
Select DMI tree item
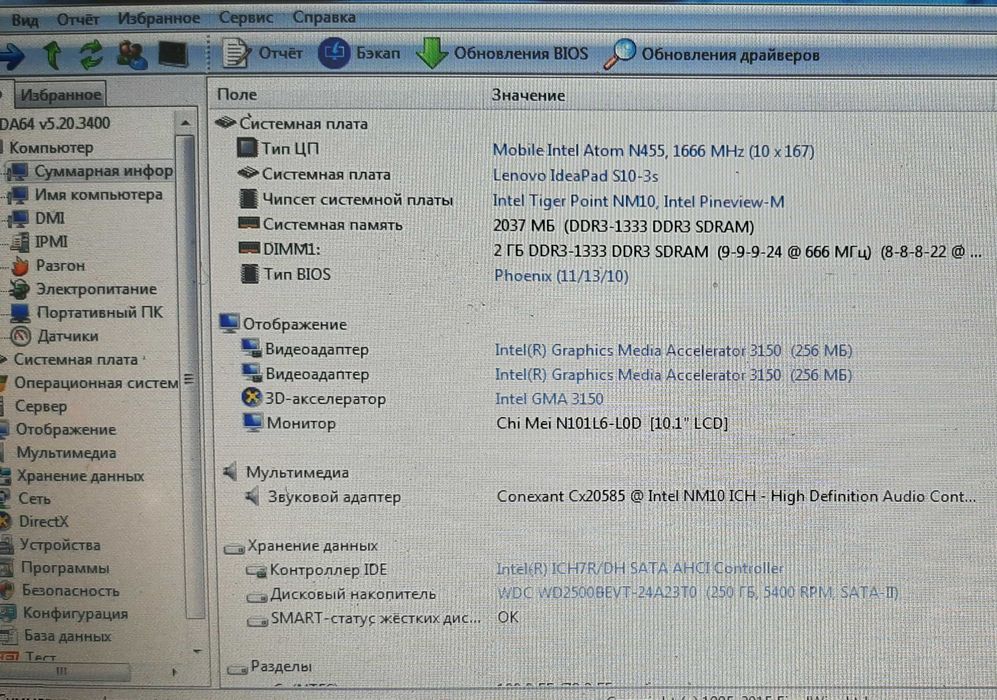50,218
